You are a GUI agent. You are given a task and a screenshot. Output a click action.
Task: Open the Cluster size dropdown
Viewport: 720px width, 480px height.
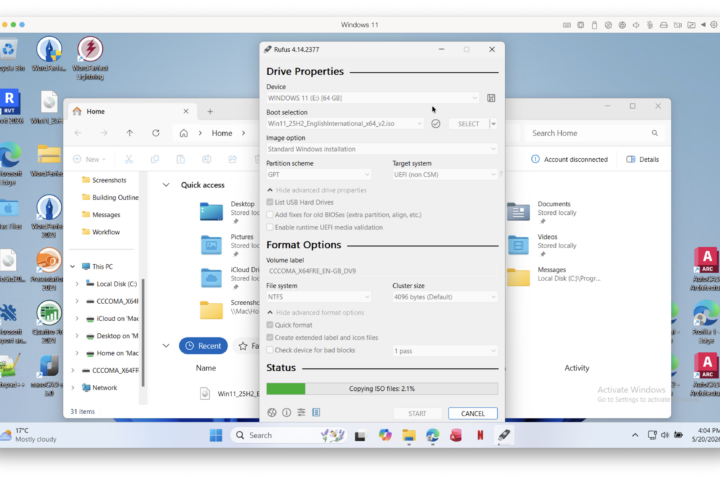pyautogui.click(x=445, y=297)
